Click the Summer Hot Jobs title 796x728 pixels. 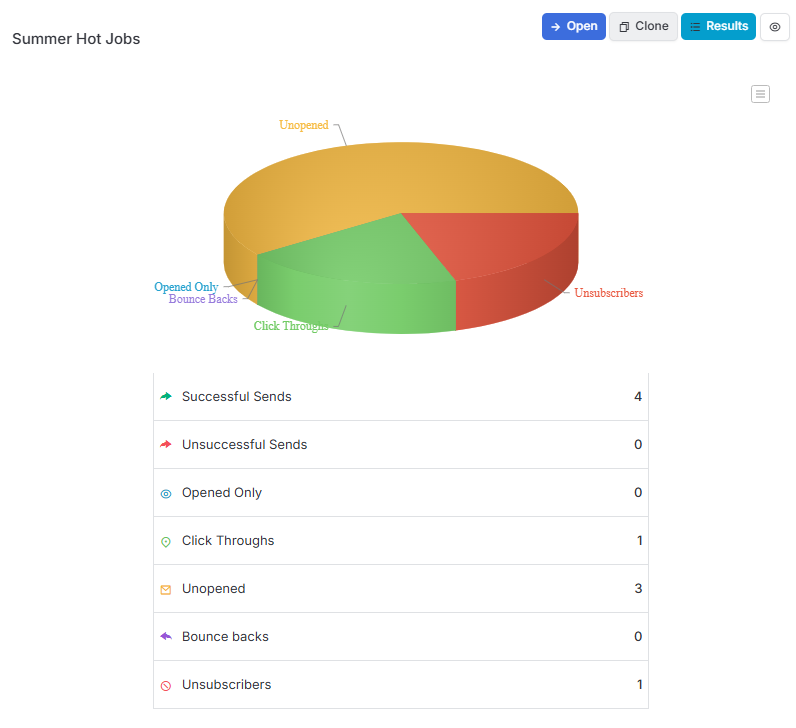(x=76, y=39)
